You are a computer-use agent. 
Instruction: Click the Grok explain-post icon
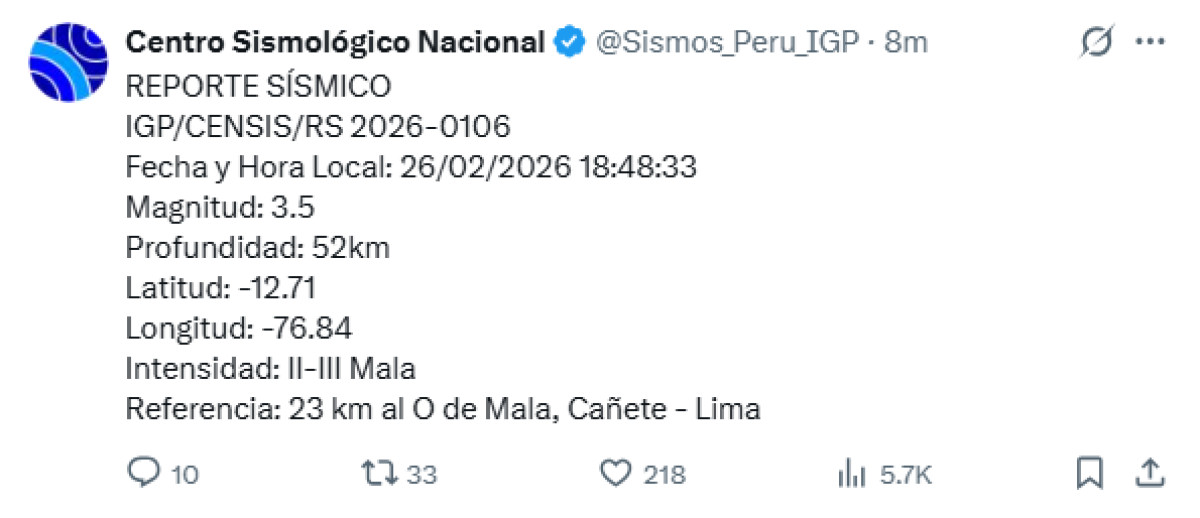[x=1098, y=42]
